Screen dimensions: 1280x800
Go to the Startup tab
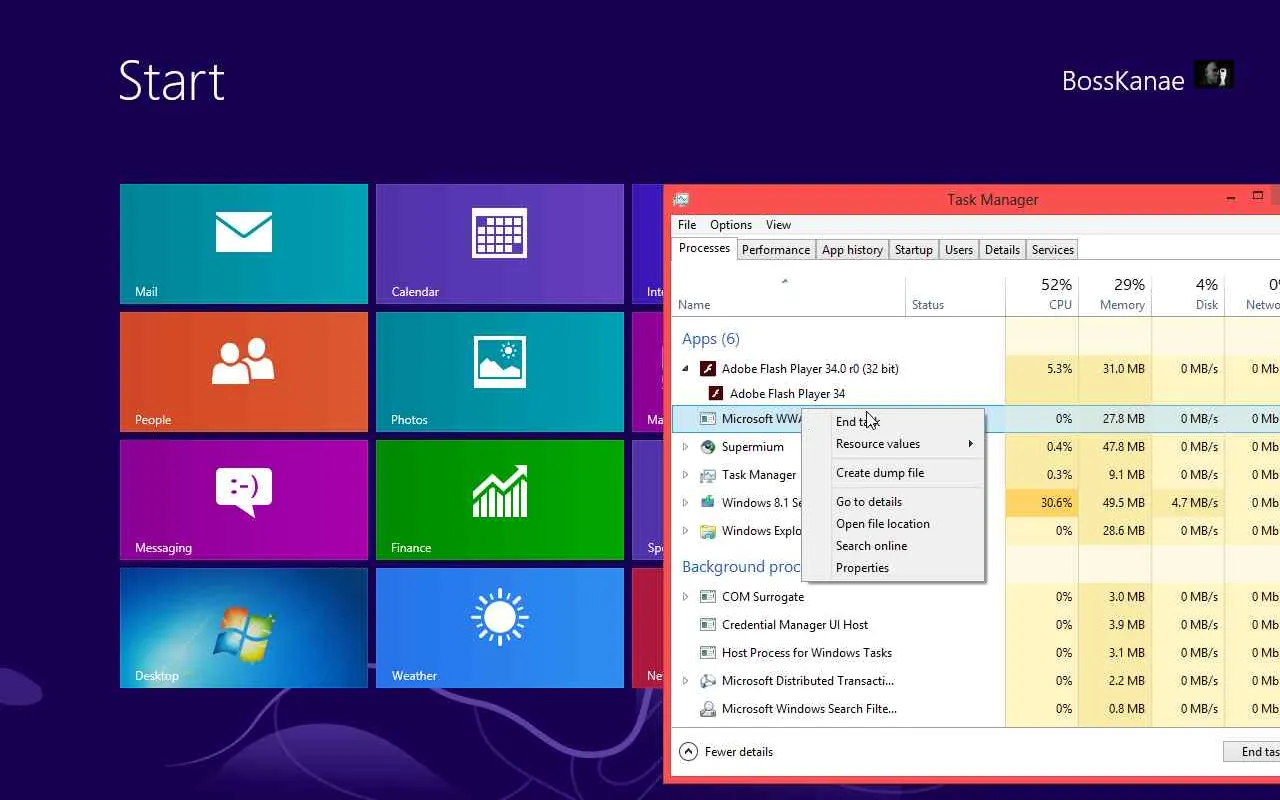click(914, 250)
